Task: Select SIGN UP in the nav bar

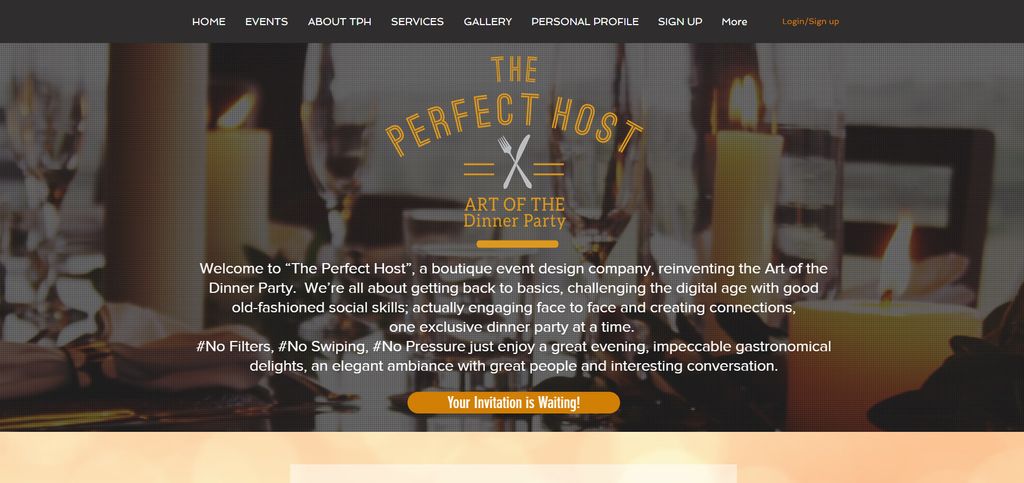Action: 680,22
